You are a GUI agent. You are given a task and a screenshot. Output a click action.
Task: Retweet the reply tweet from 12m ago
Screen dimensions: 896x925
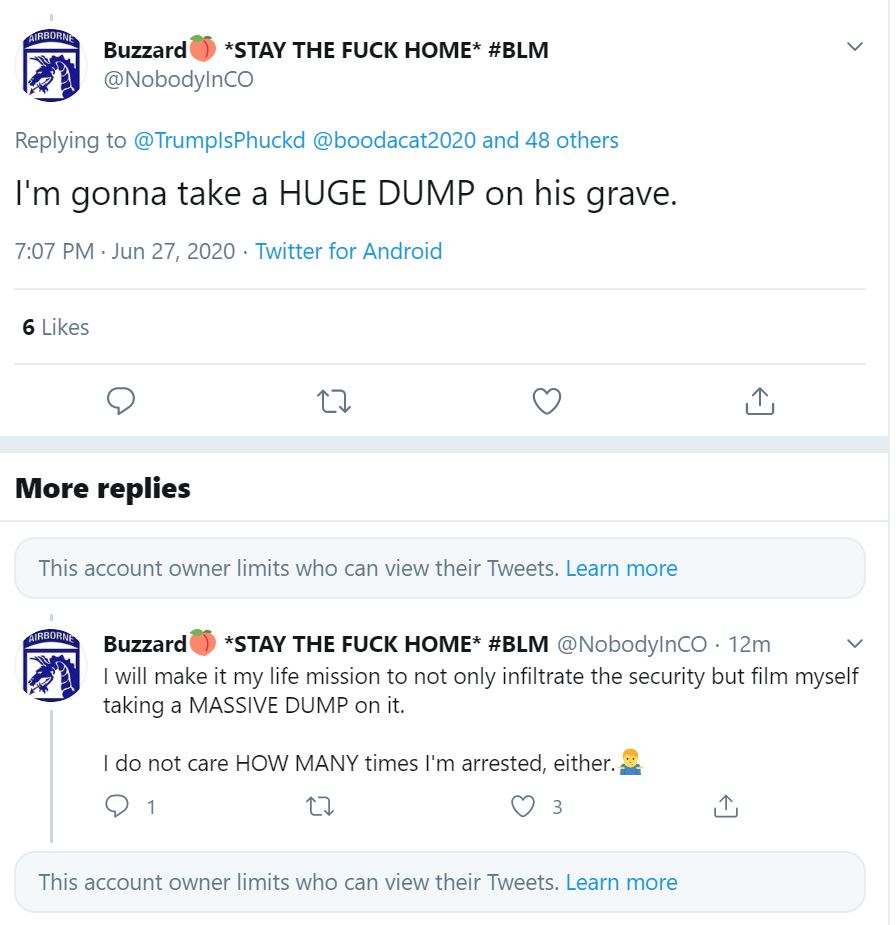point(320,805)
